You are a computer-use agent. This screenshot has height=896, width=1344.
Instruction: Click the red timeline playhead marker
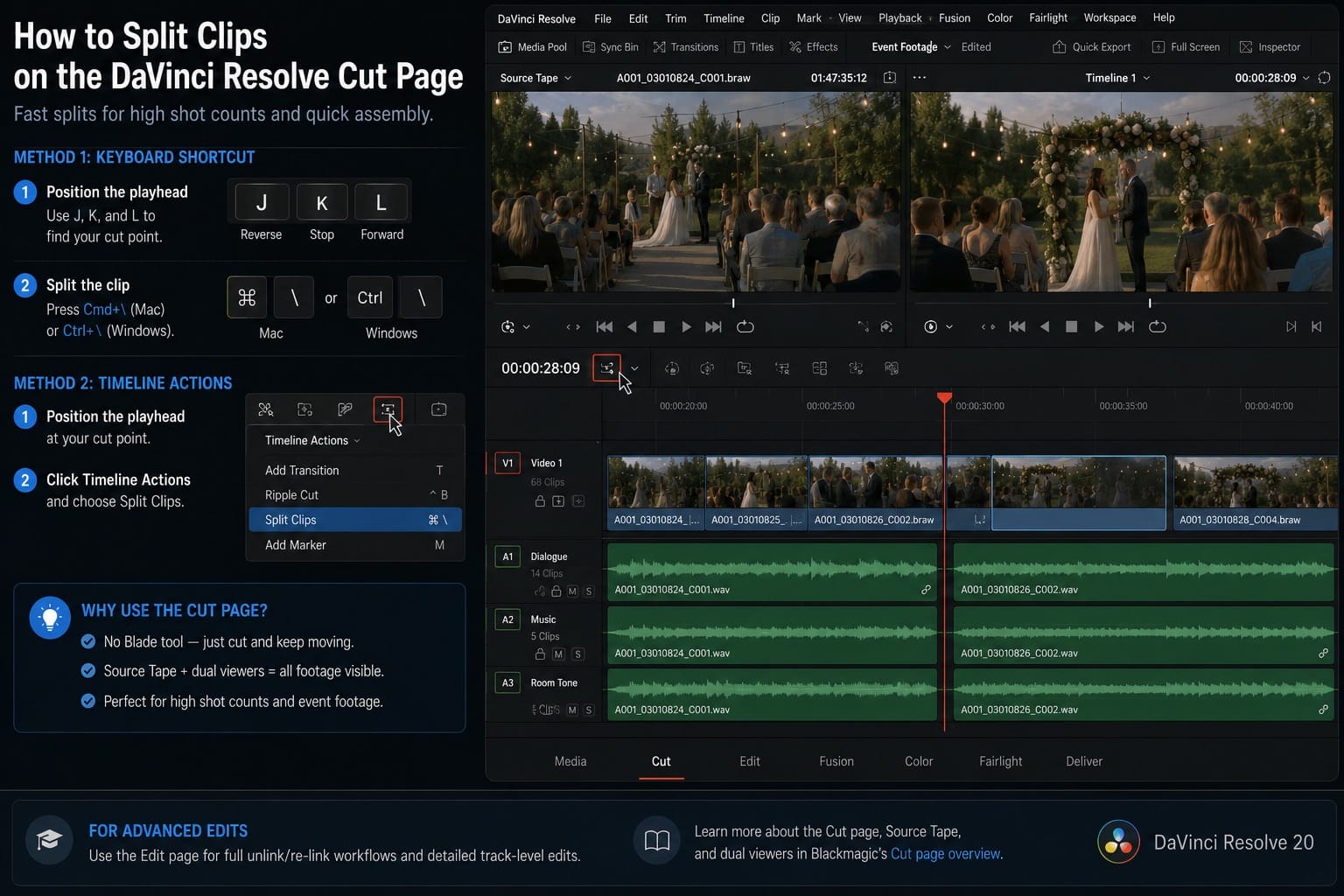944,398
